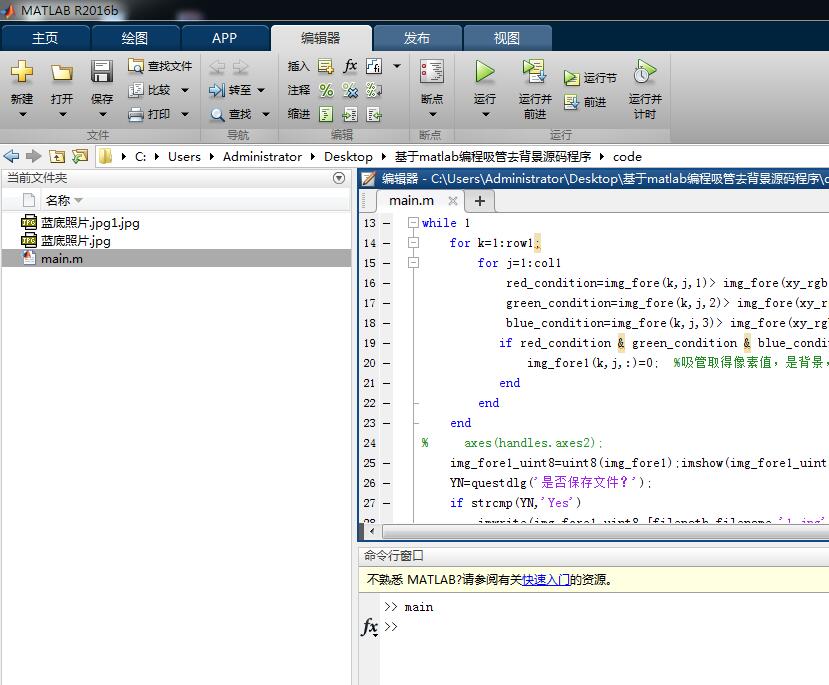829x685 pixels.
Task: Open the 快速入门 Getting Started link
Action: tap(546, 580)
